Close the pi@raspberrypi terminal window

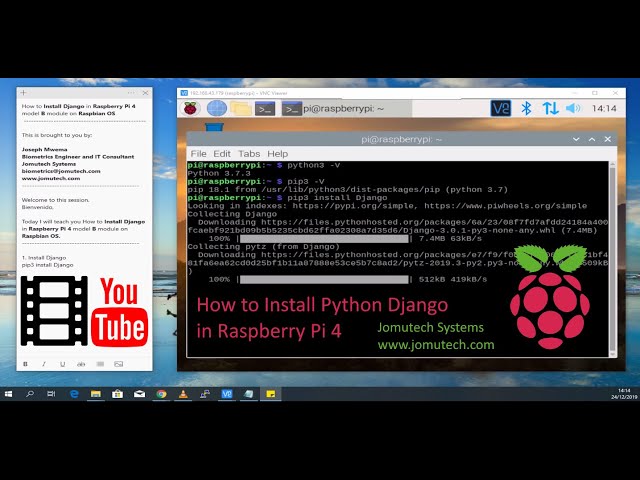point(608,140)
